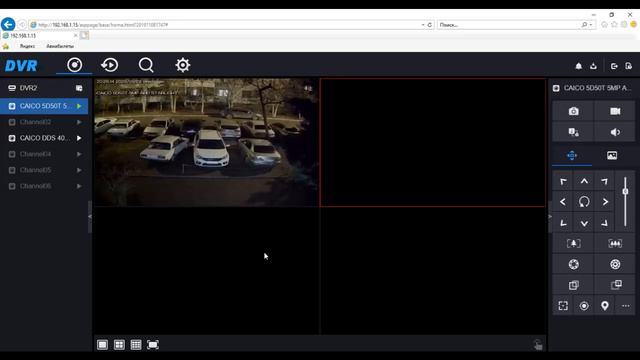This screenshot has width=640, height=360.
Task: Toggle audio speaker icon
Action: [615, 132]
